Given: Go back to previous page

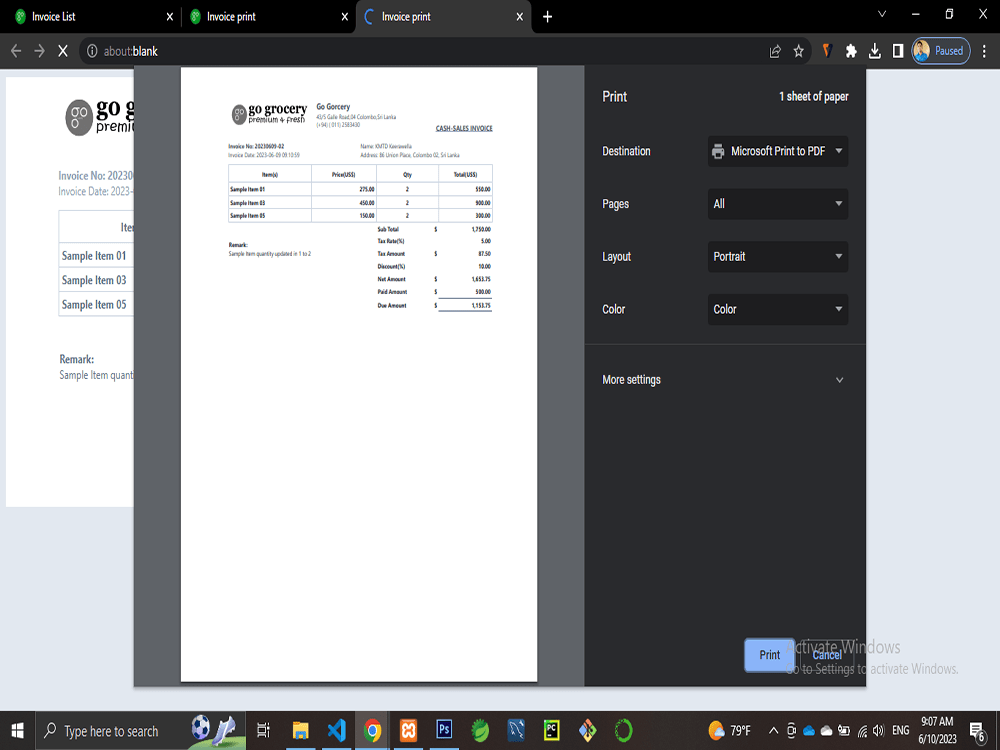Looking at the screenshot, I should (16, 51).
